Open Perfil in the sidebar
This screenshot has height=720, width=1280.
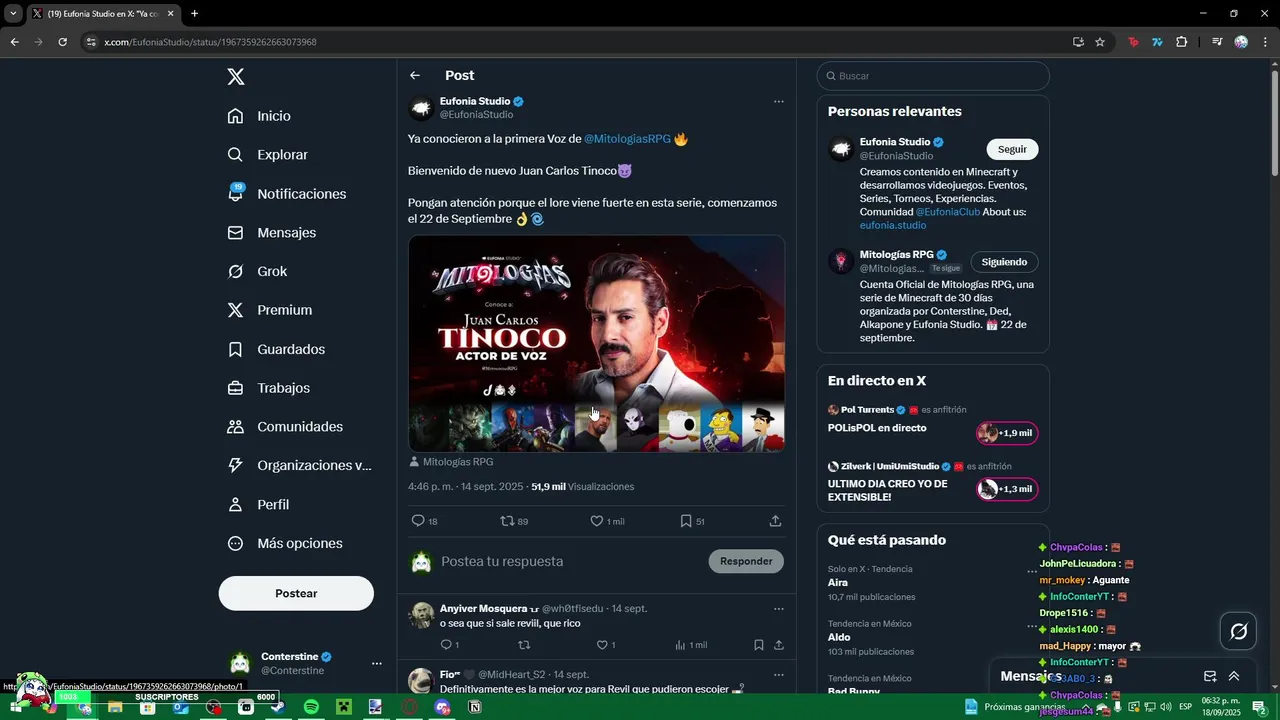(258, 505)
